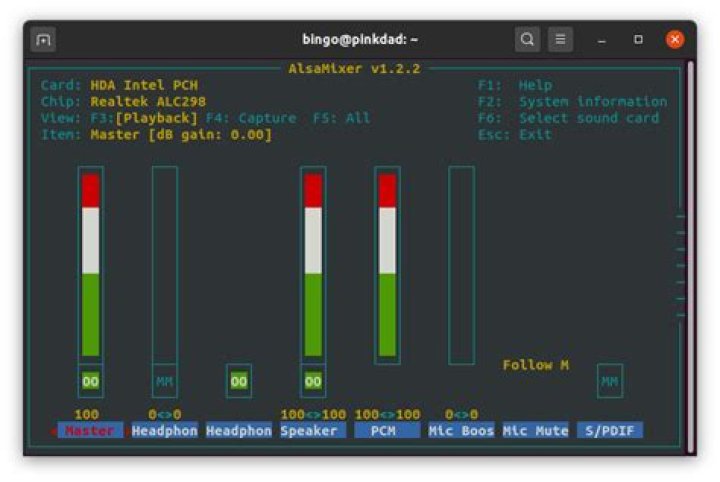Click the empty Mic Boost level bar

tap(461, 265)
